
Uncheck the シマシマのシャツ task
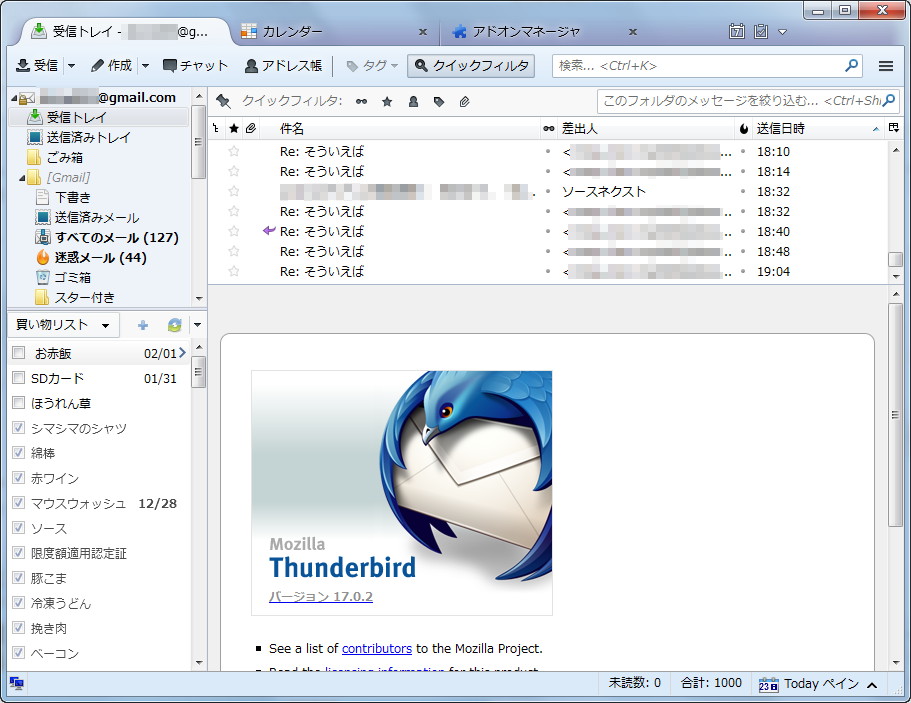coord(19,428)
